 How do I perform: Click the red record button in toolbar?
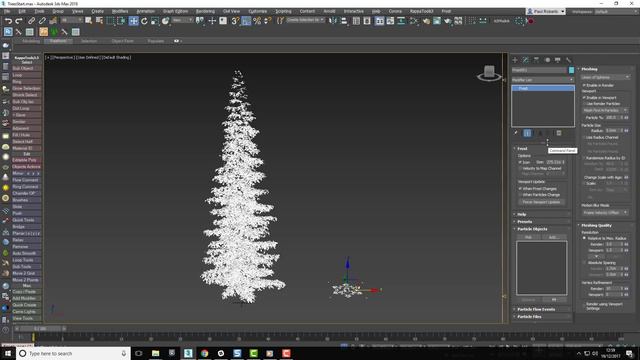[531, 21]
